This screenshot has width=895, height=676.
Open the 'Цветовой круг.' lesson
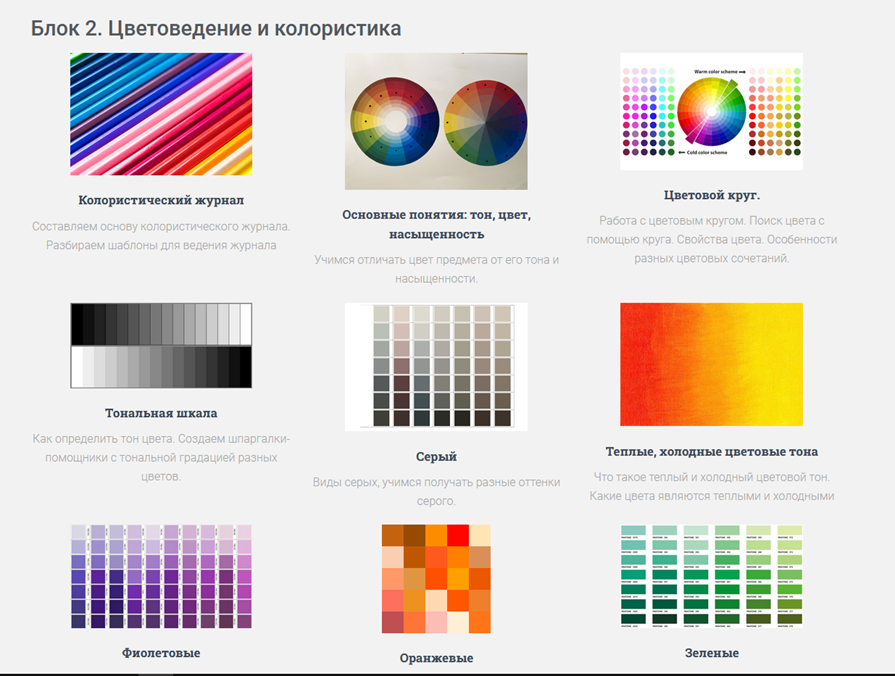(711, 195)
